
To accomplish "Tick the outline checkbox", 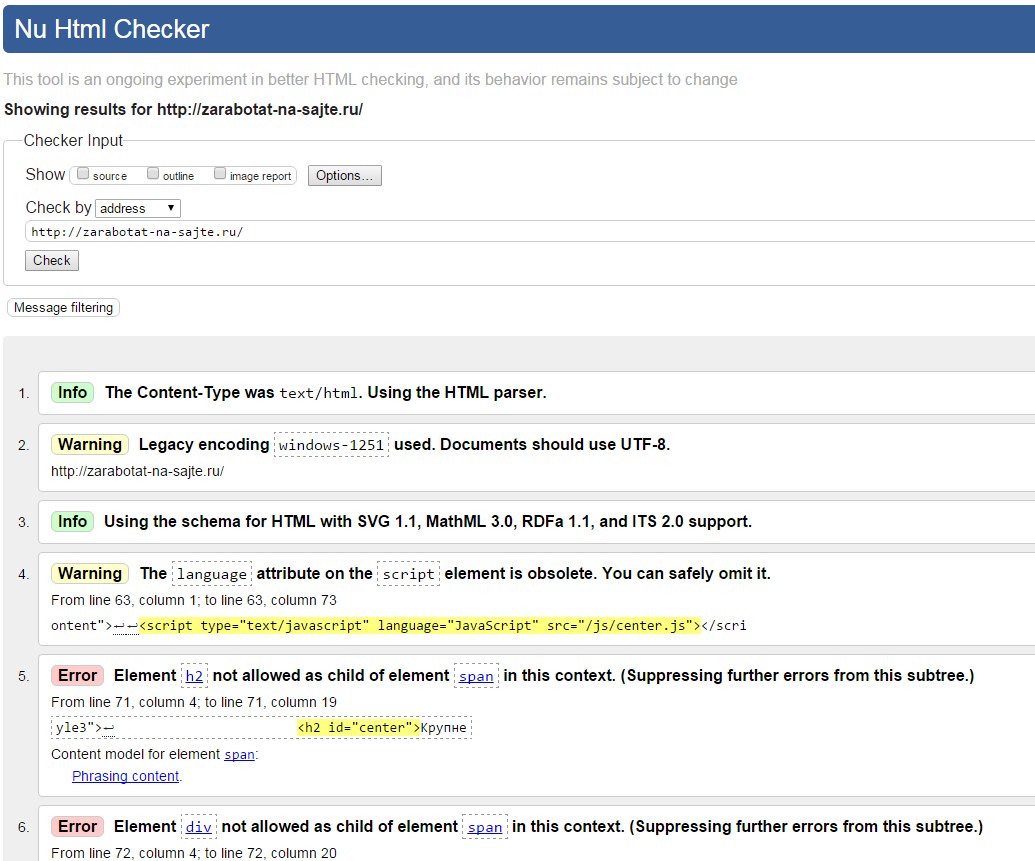I will coord(152,174).
